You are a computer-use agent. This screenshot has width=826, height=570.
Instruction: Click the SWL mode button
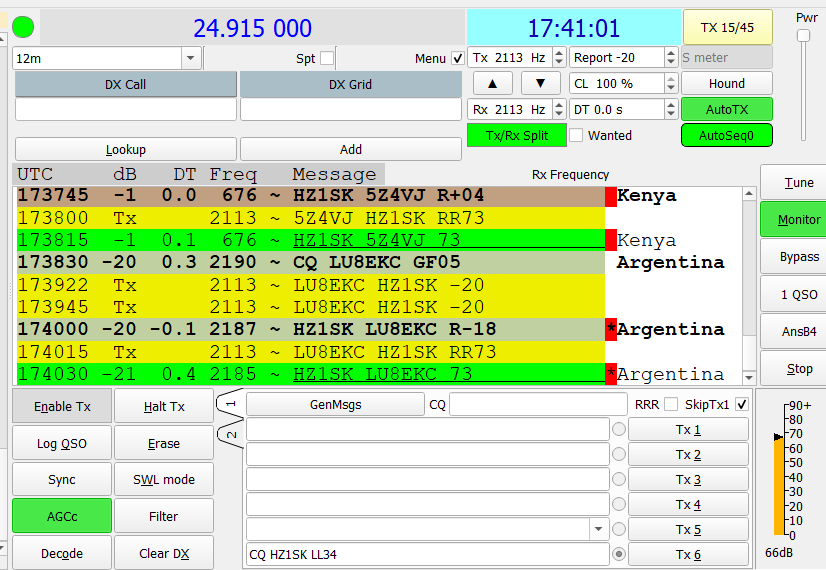coord(164,479)
